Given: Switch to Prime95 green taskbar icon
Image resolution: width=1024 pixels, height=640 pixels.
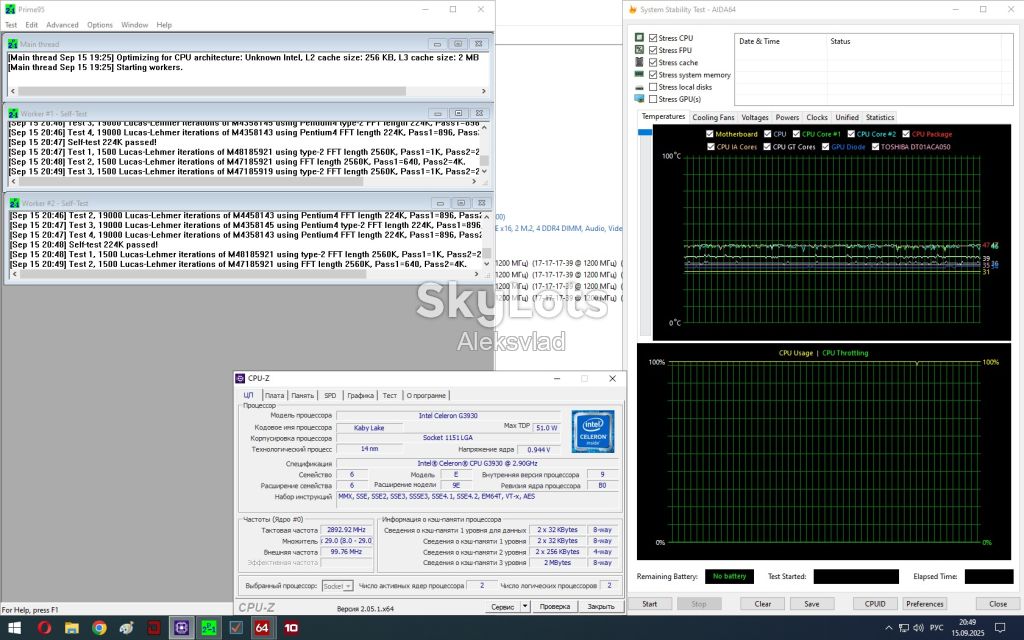Looking at the screenshot, I should [x=208, y=628].
